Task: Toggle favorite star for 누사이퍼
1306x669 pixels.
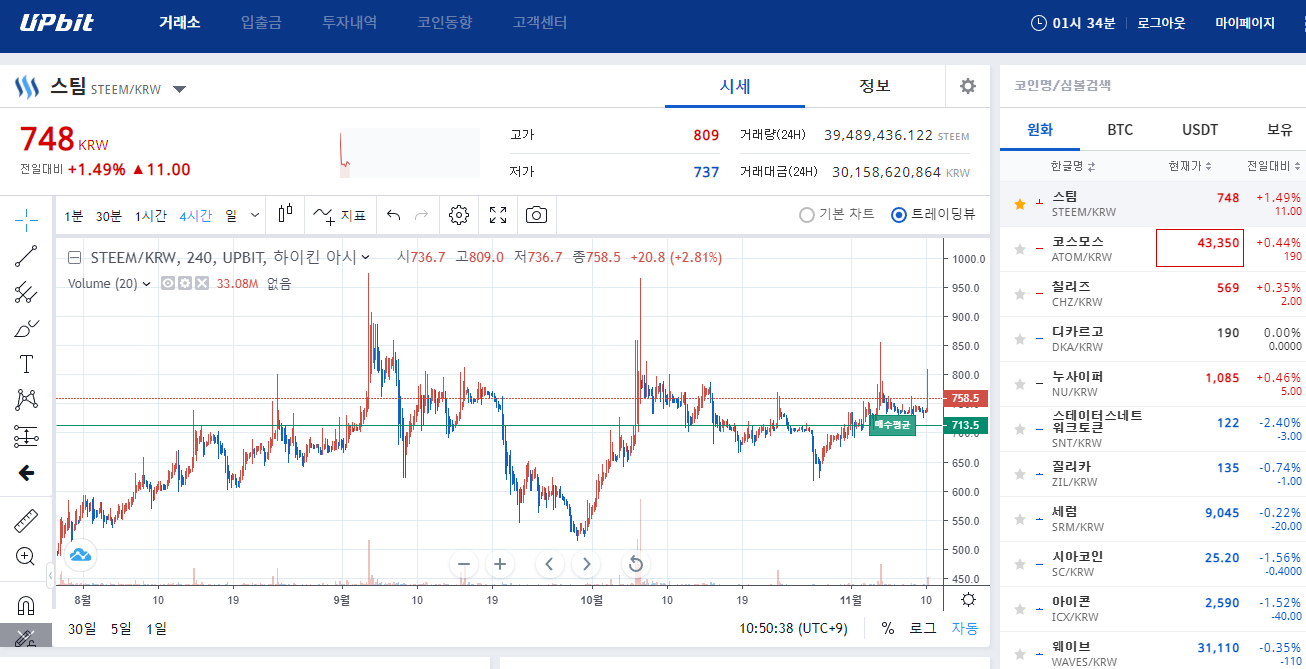Action: click(x=1020, y=384)
